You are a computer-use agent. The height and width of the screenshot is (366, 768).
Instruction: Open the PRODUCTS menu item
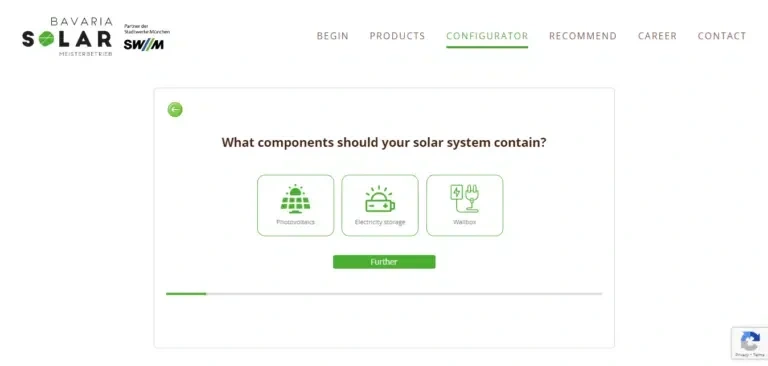397,36
